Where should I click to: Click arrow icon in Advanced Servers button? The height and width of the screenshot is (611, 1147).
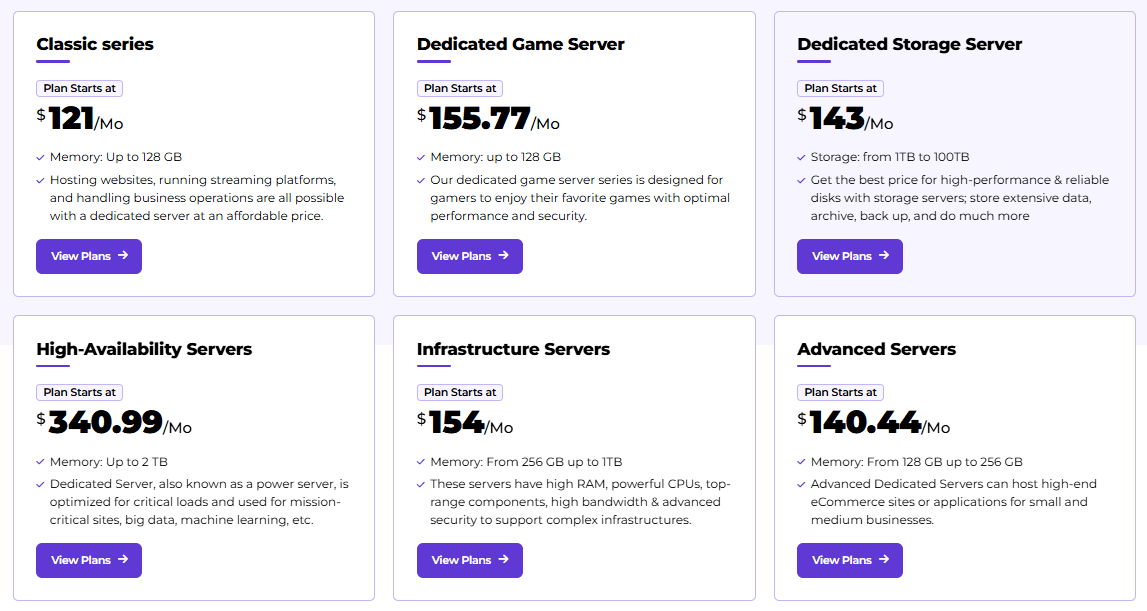pyautogui.click(x=884, y=560)
